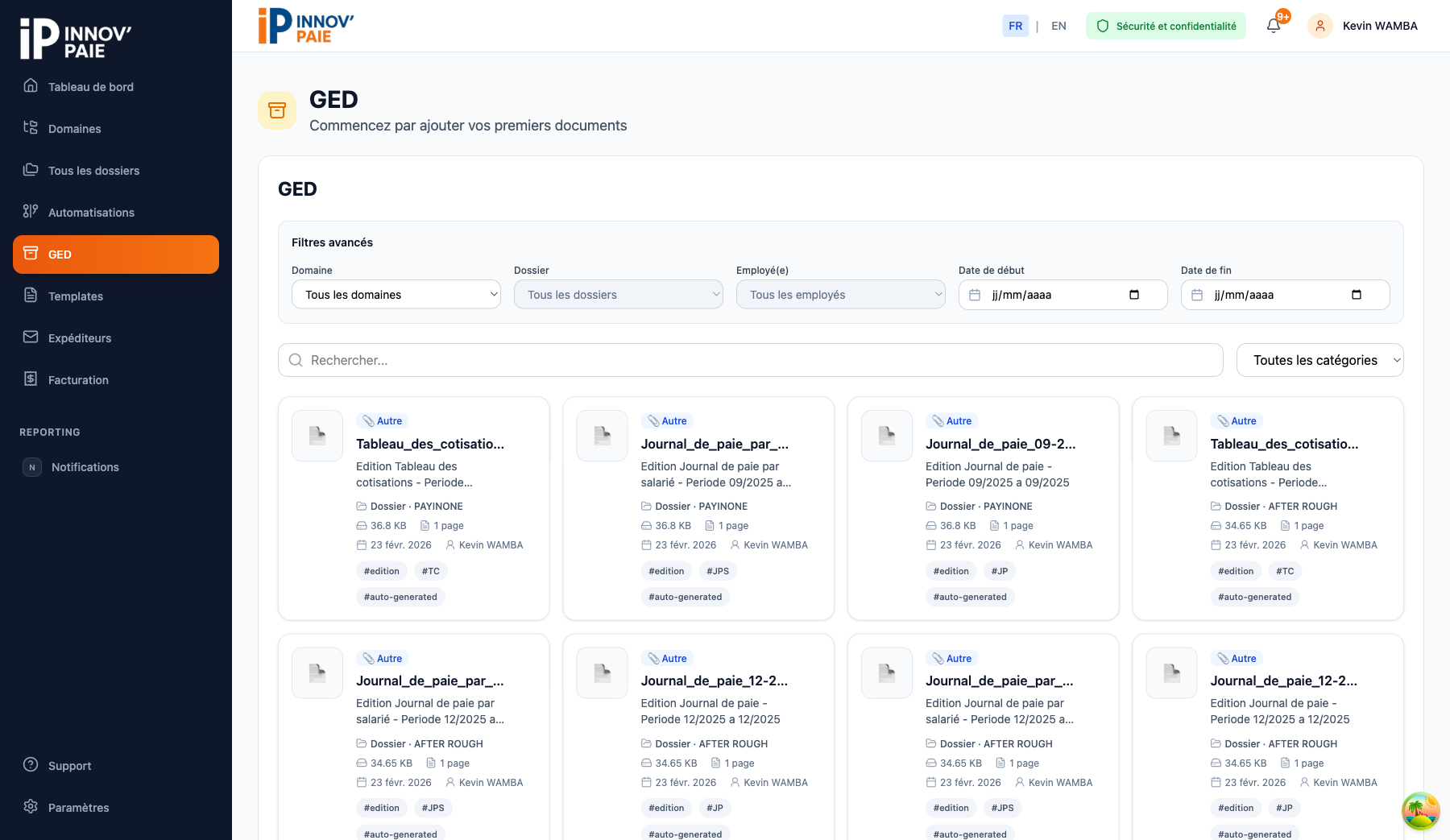Navigate to Tableau de bord

click(90, 87)
